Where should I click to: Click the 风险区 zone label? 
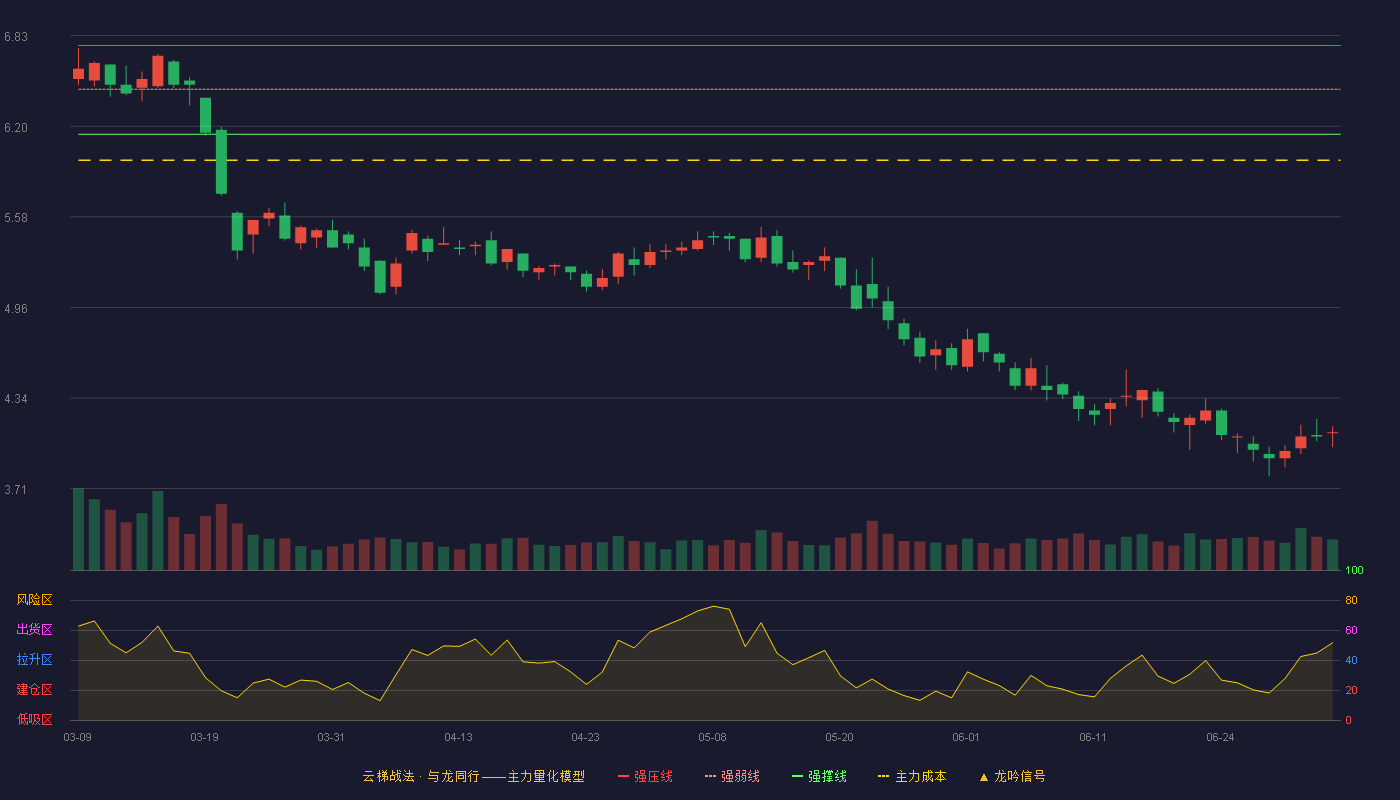(x=34, y=600)
